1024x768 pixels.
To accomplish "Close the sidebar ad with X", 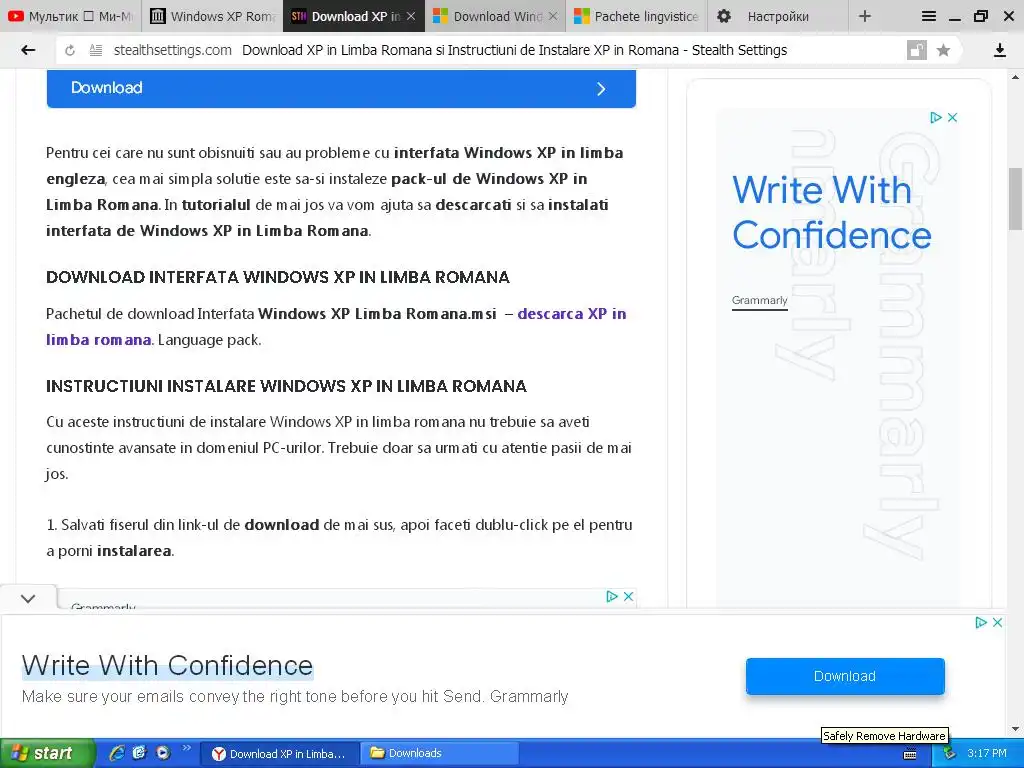I will pyautogui.click(x=952, y=118).
